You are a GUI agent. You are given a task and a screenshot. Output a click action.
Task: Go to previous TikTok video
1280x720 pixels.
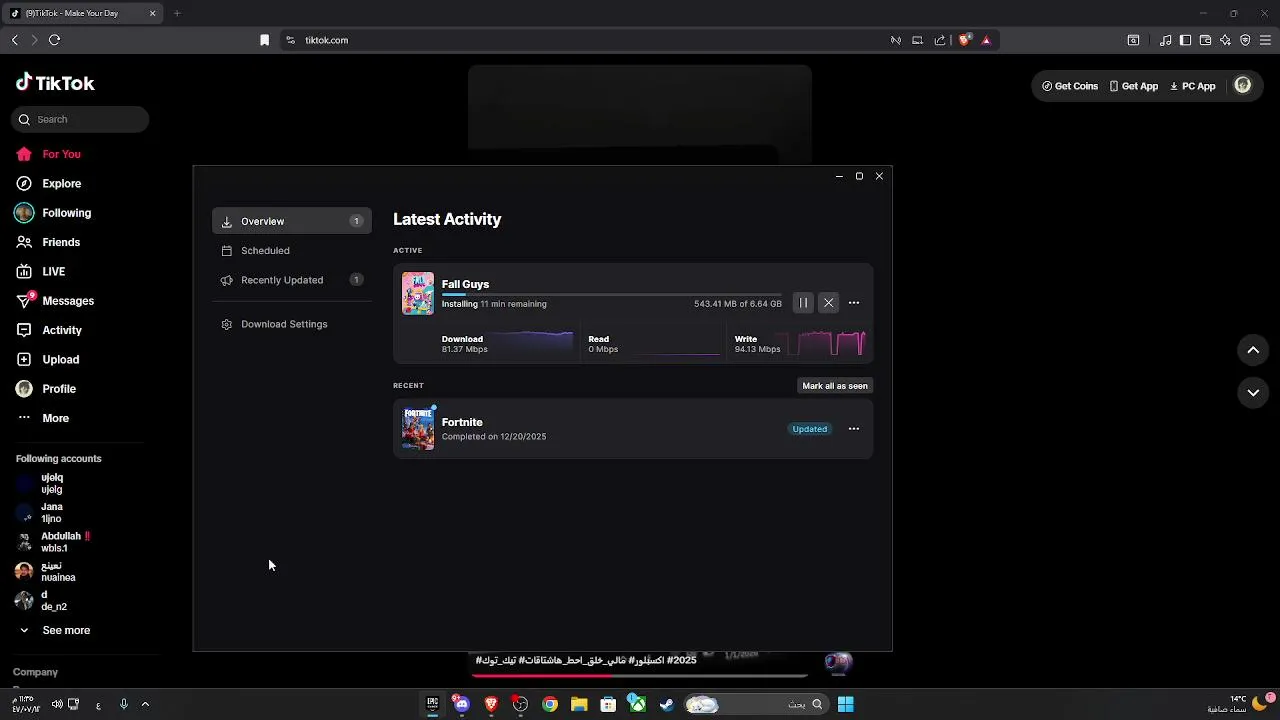click(1253, 350)
